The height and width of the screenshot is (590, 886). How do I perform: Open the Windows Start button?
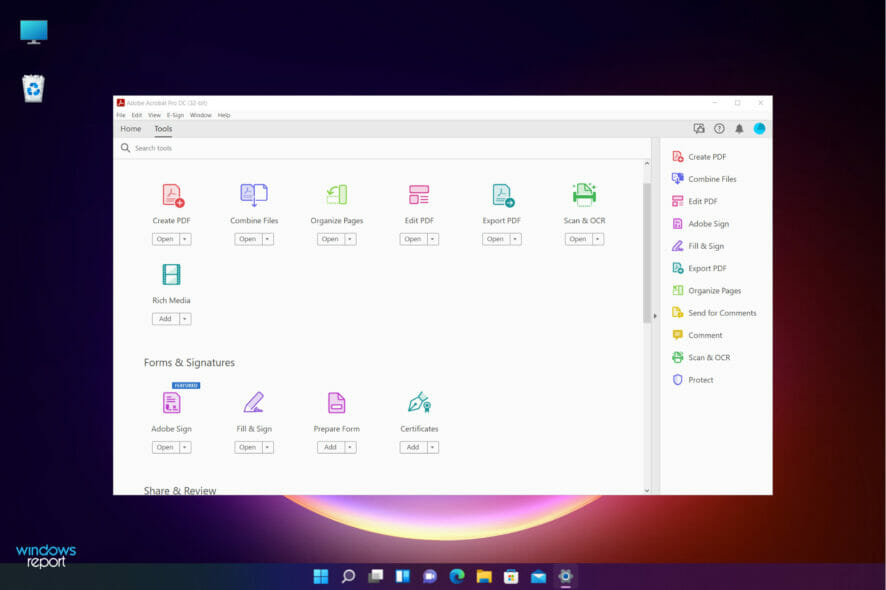click(x=320, y=576)
